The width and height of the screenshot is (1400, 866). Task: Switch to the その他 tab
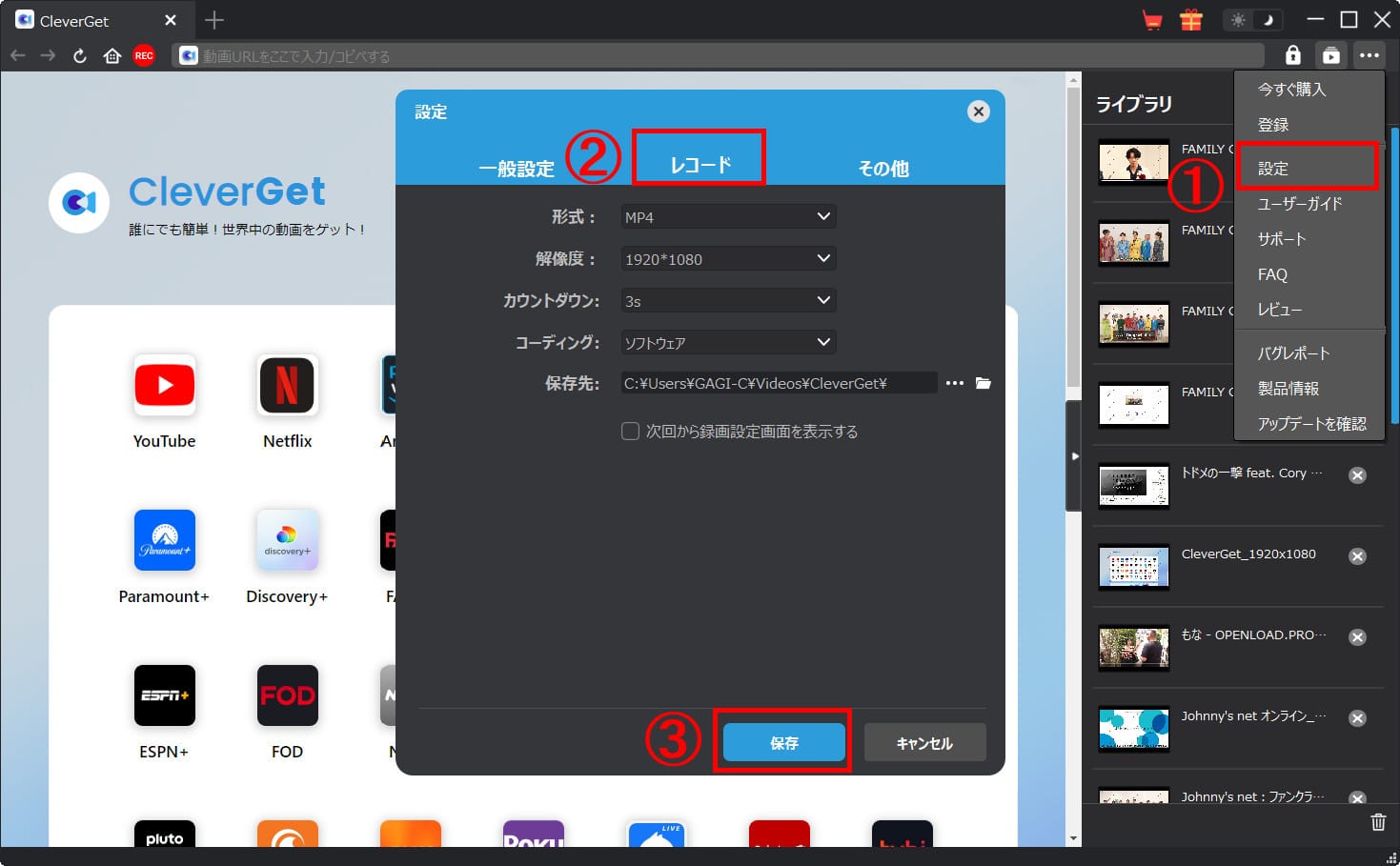pos(883,169)
